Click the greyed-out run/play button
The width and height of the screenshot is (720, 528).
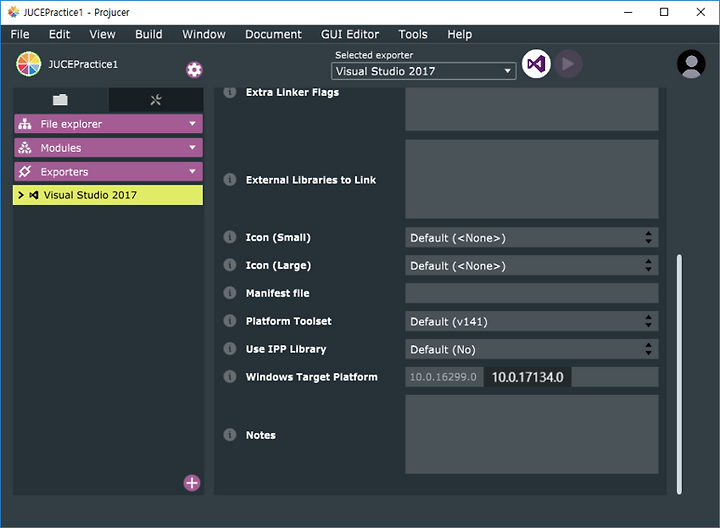coord(568,64)
